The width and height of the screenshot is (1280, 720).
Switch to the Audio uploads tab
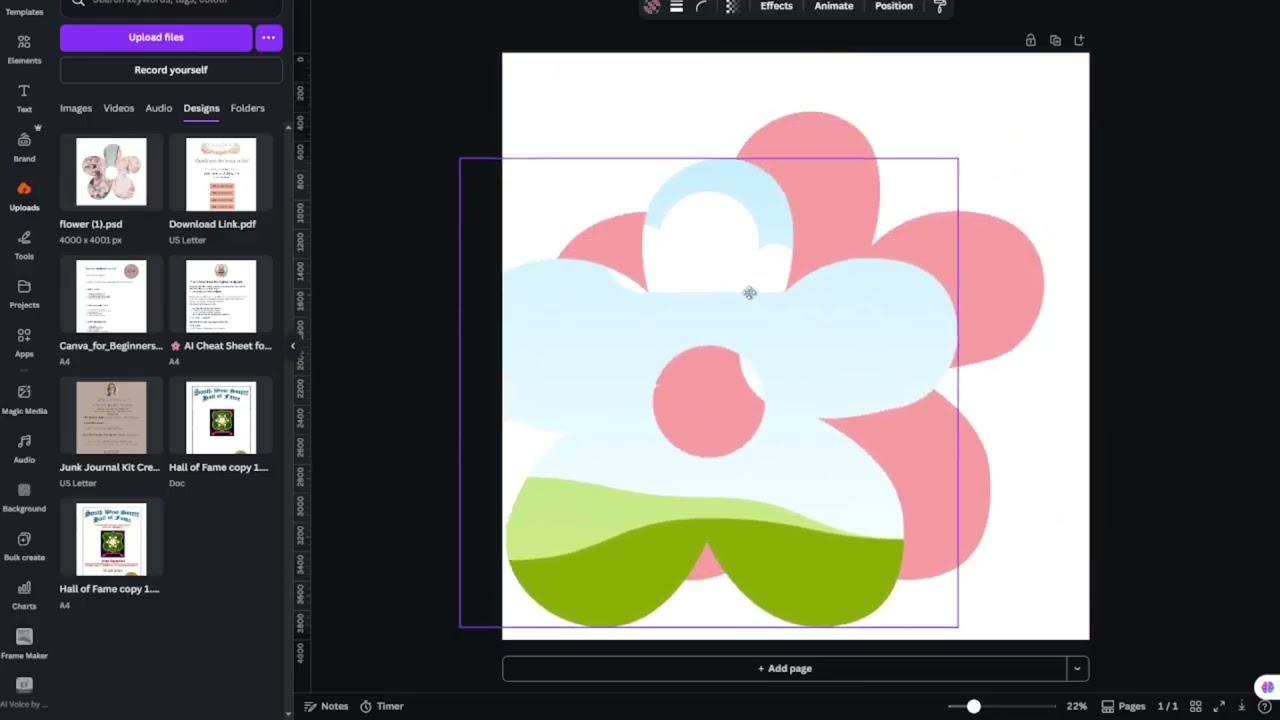pos(158,108)
